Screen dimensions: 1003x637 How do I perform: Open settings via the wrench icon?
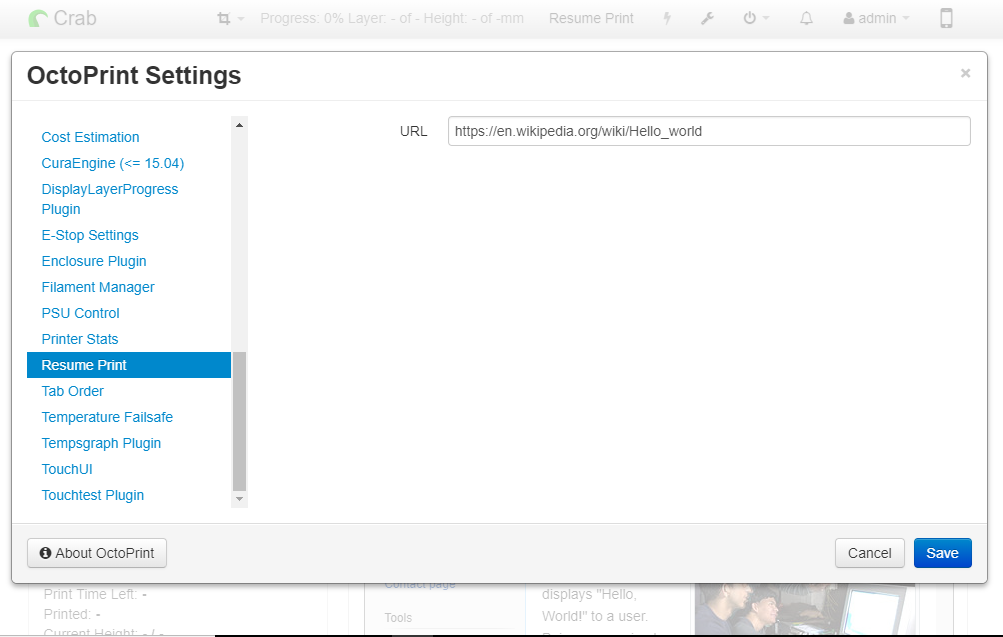pos(707,19)
